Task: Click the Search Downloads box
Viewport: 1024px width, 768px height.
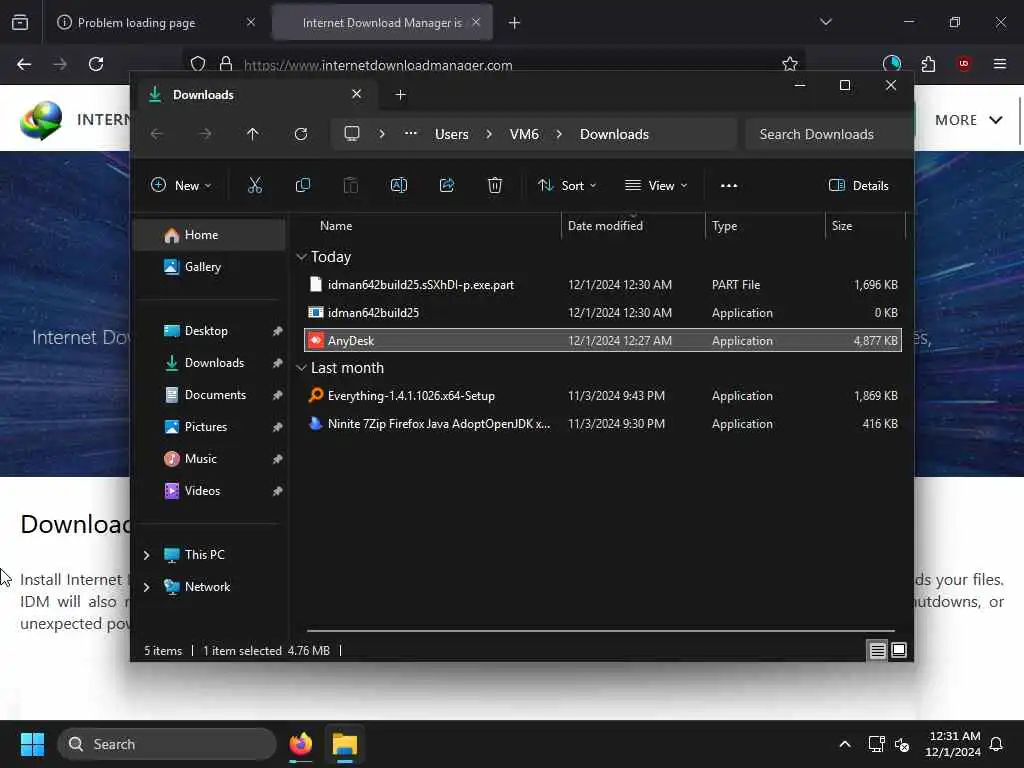Action: pyautogui.click(x=829, y=134)
